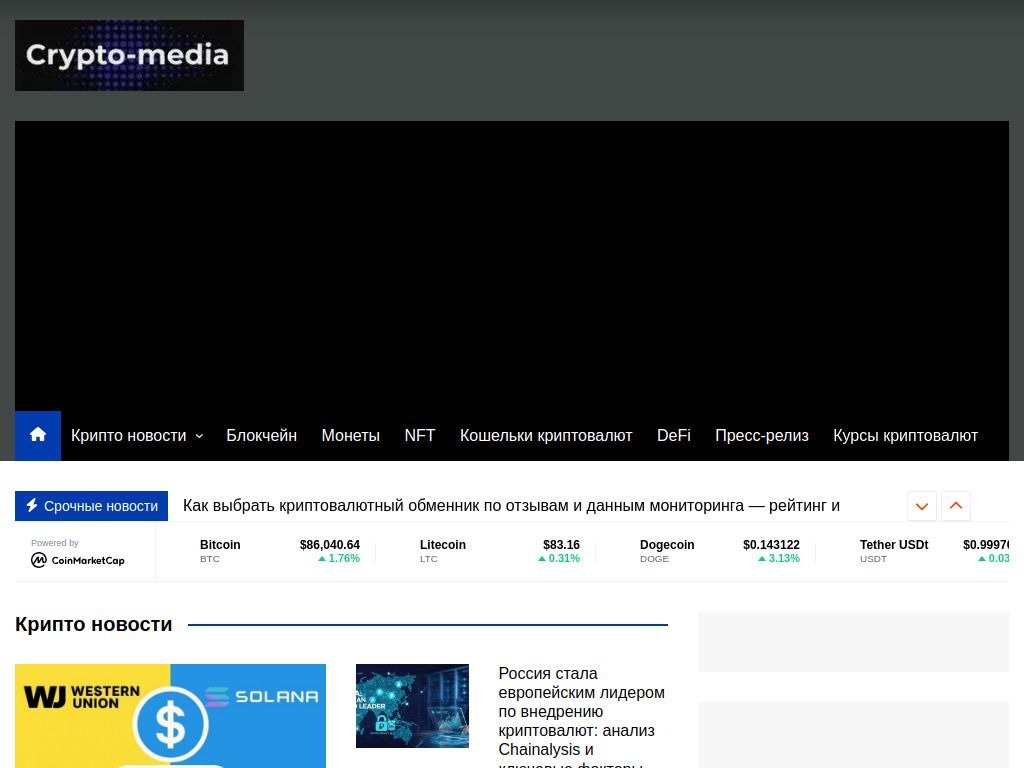Image resolution: width=1024 pixels, height=768 pixels.
Task: Select the Монеты menu item
Action: 350,435
